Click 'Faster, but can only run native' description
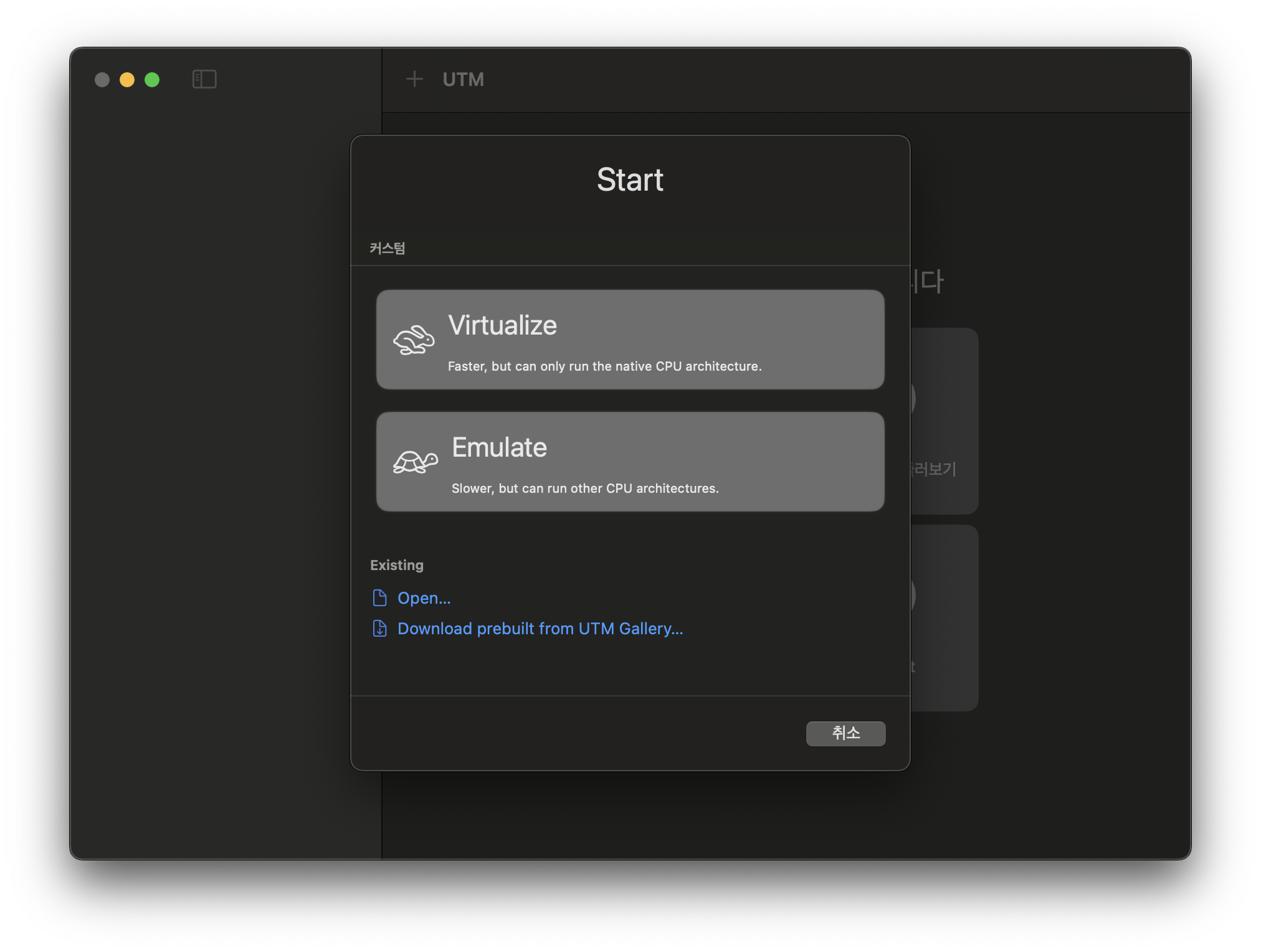 604,366
